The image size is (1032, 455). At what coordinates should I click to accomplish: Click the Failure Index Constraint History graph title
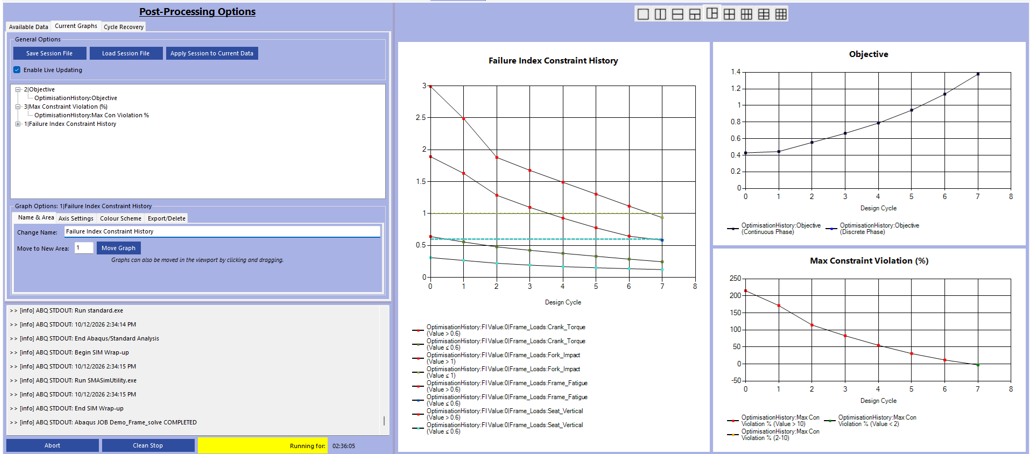(x=553, y=61)
